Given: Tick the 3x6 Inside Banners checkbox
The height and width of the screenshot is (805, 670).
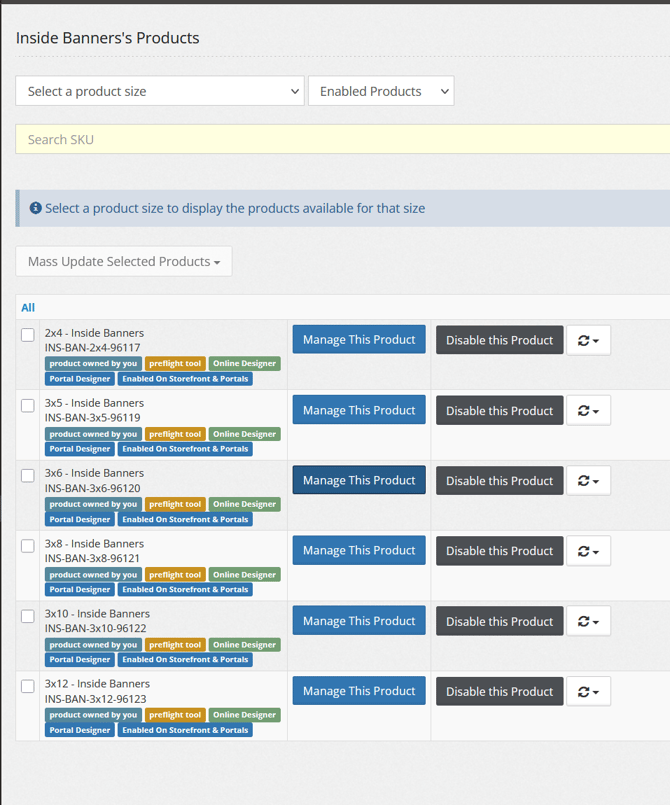Looking at the screenshot, I should pyautogui.click(x=28, y=476).
